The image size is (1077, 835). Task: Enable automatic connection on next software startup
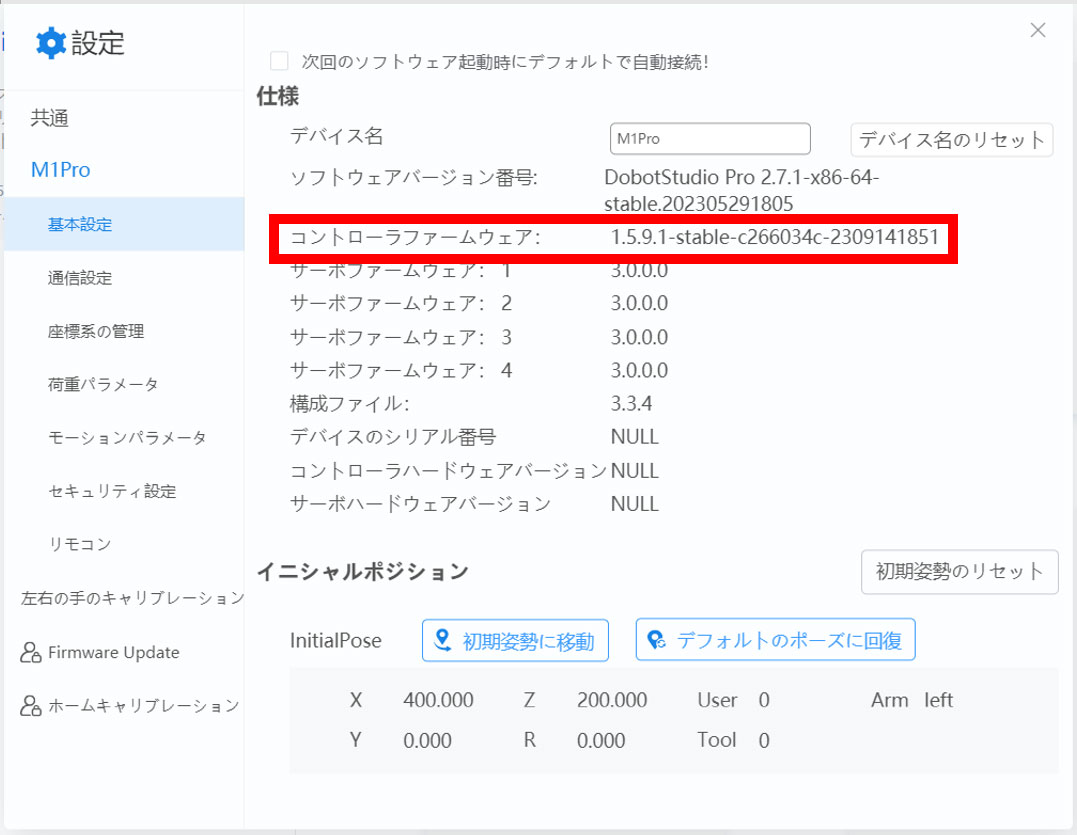pos(279,61)
